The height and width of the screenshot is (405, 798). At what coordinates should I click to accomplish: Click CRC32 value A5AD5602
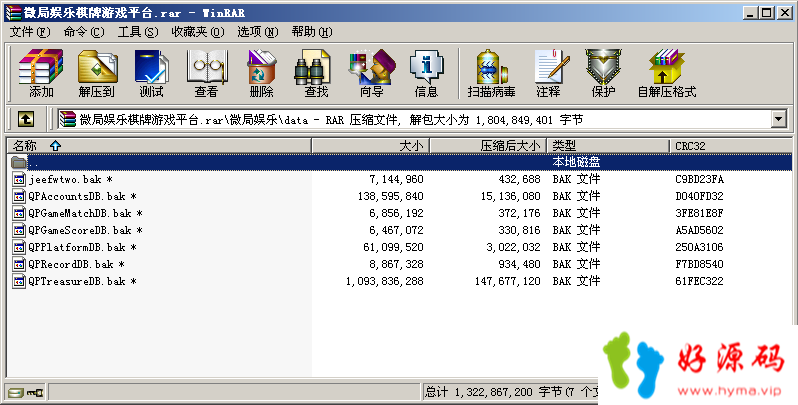click(x=699, y=230)
